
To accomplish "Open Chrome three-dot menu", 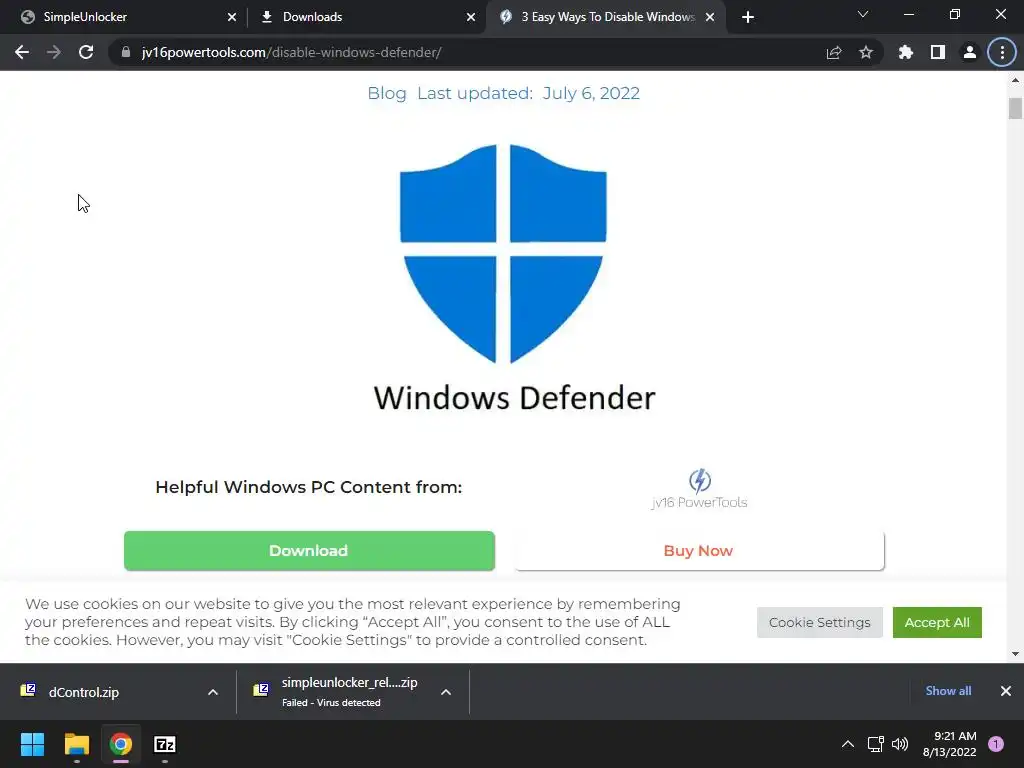I will click(x=1002, y=52).
